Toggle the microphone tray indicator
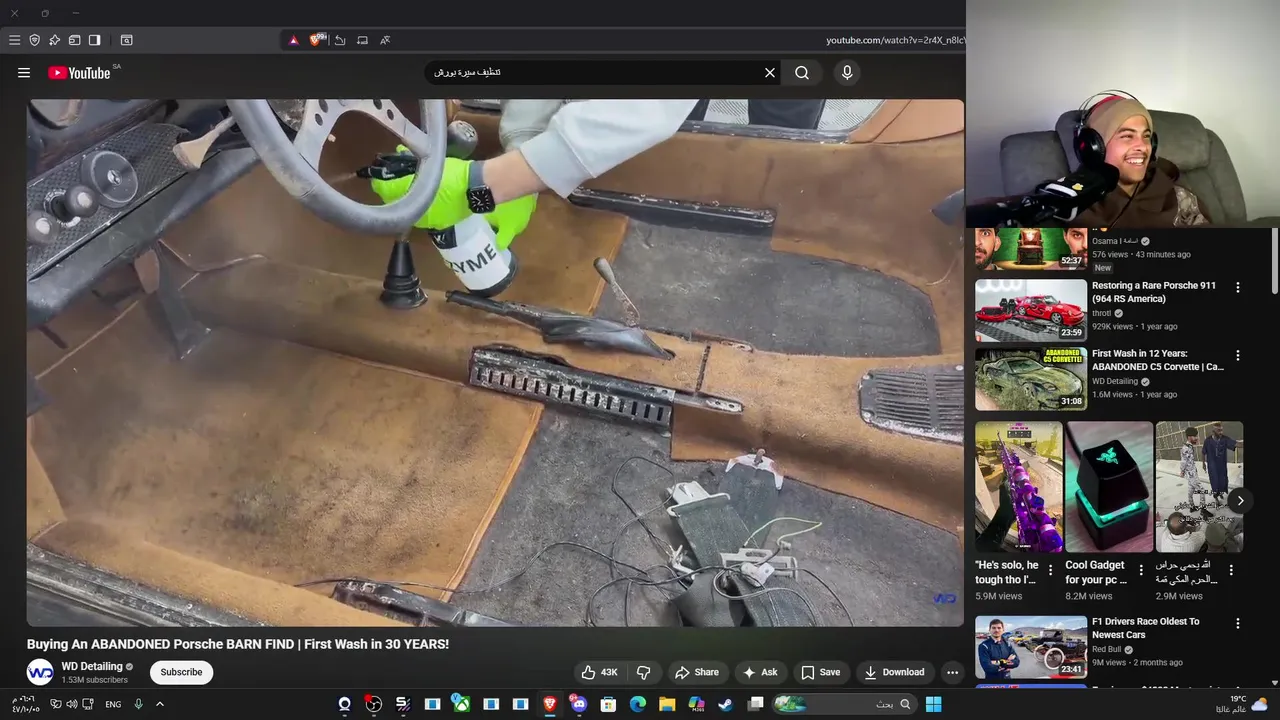 coord(138,704)
